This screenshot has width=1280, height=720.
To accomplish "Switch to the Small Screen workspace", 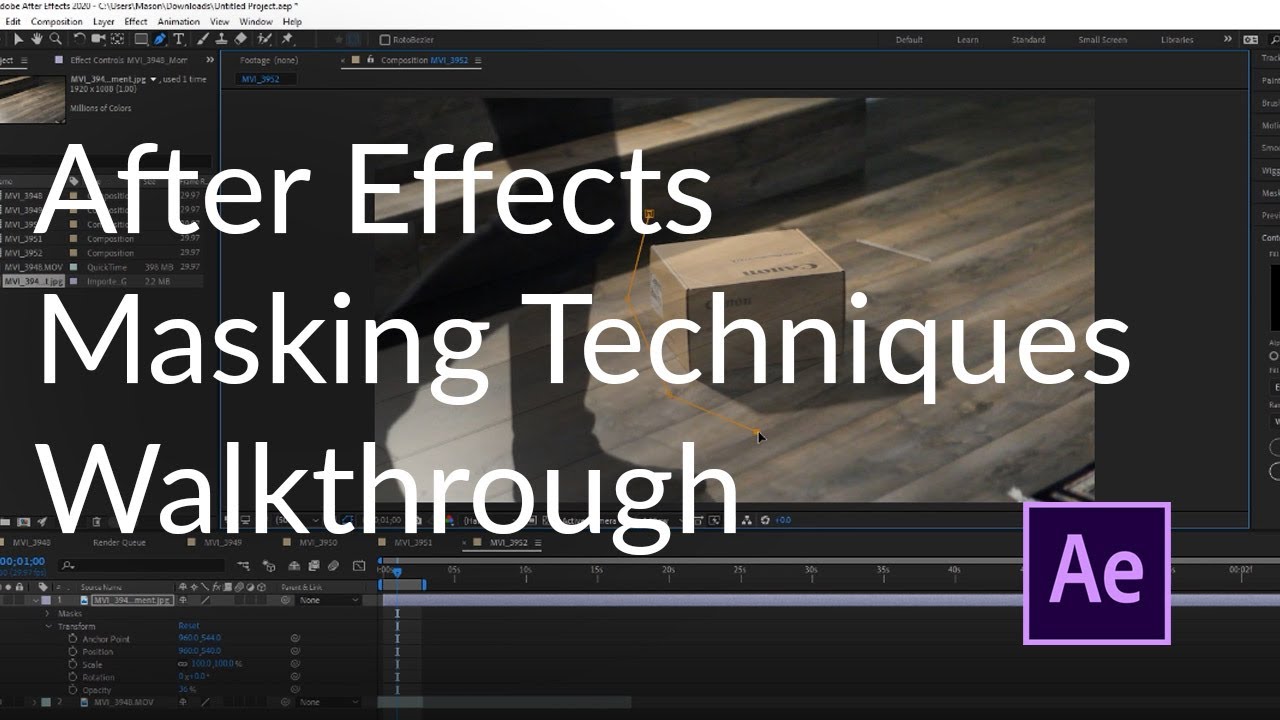I will click(1102, 40).
